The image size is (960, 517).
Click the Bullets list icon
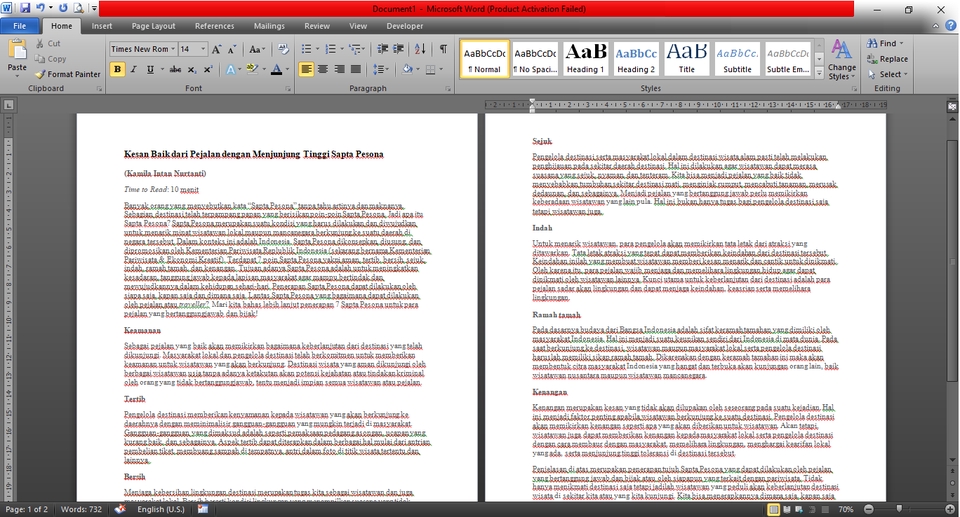(x=307, y=49)
